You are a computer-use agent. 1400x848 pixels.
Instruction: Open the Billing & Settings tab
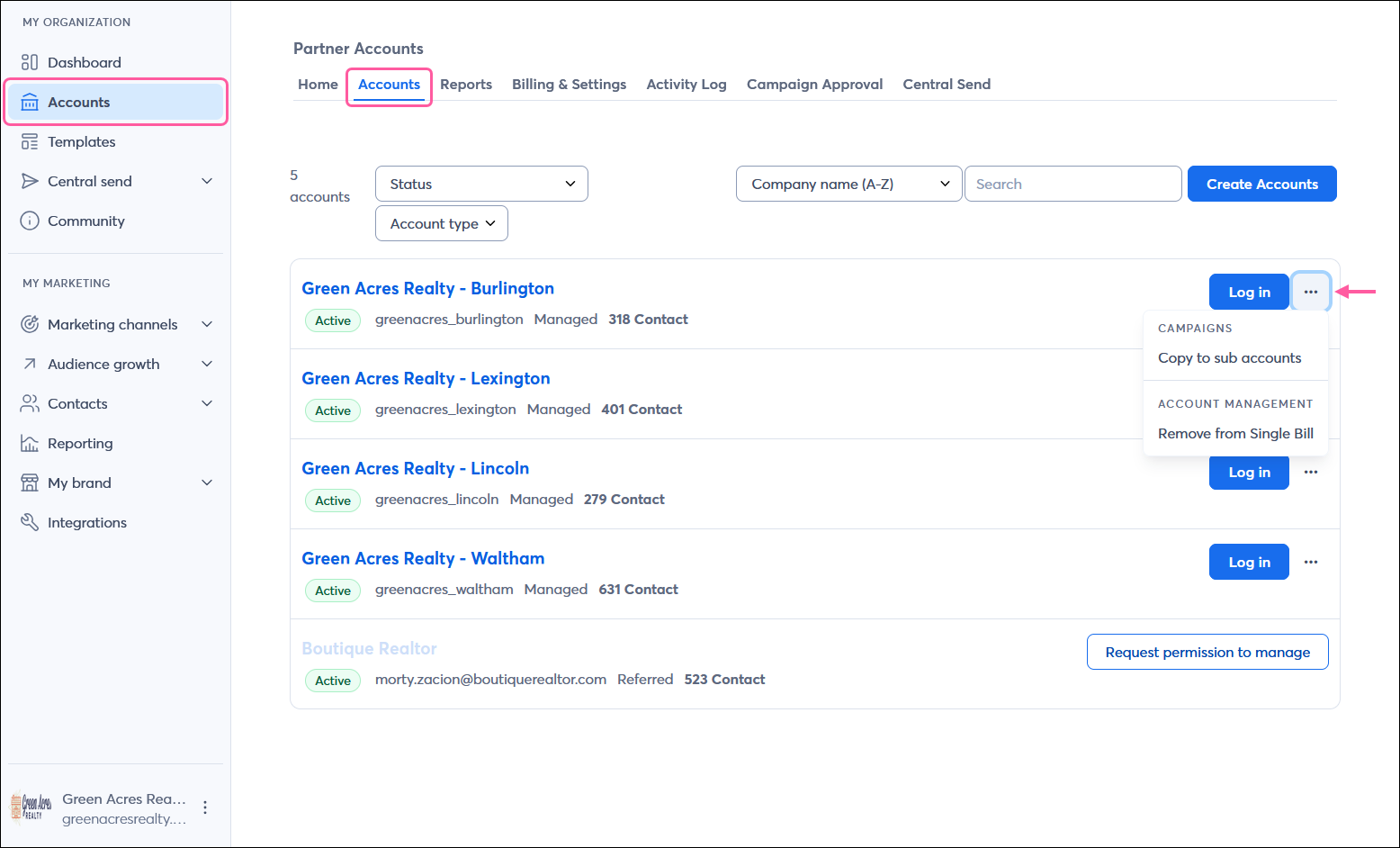click(569, 84)
